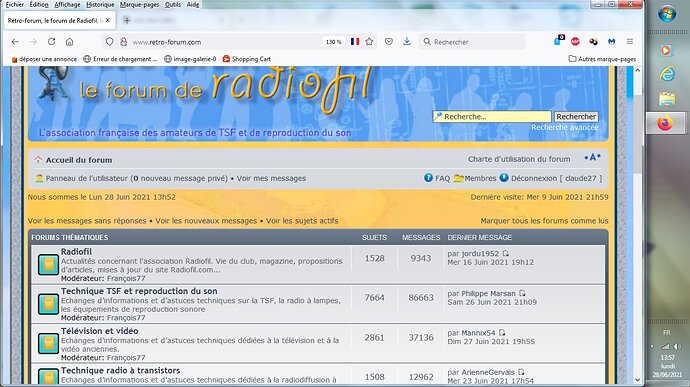Open the Technique radio à transistors forum

120,370
